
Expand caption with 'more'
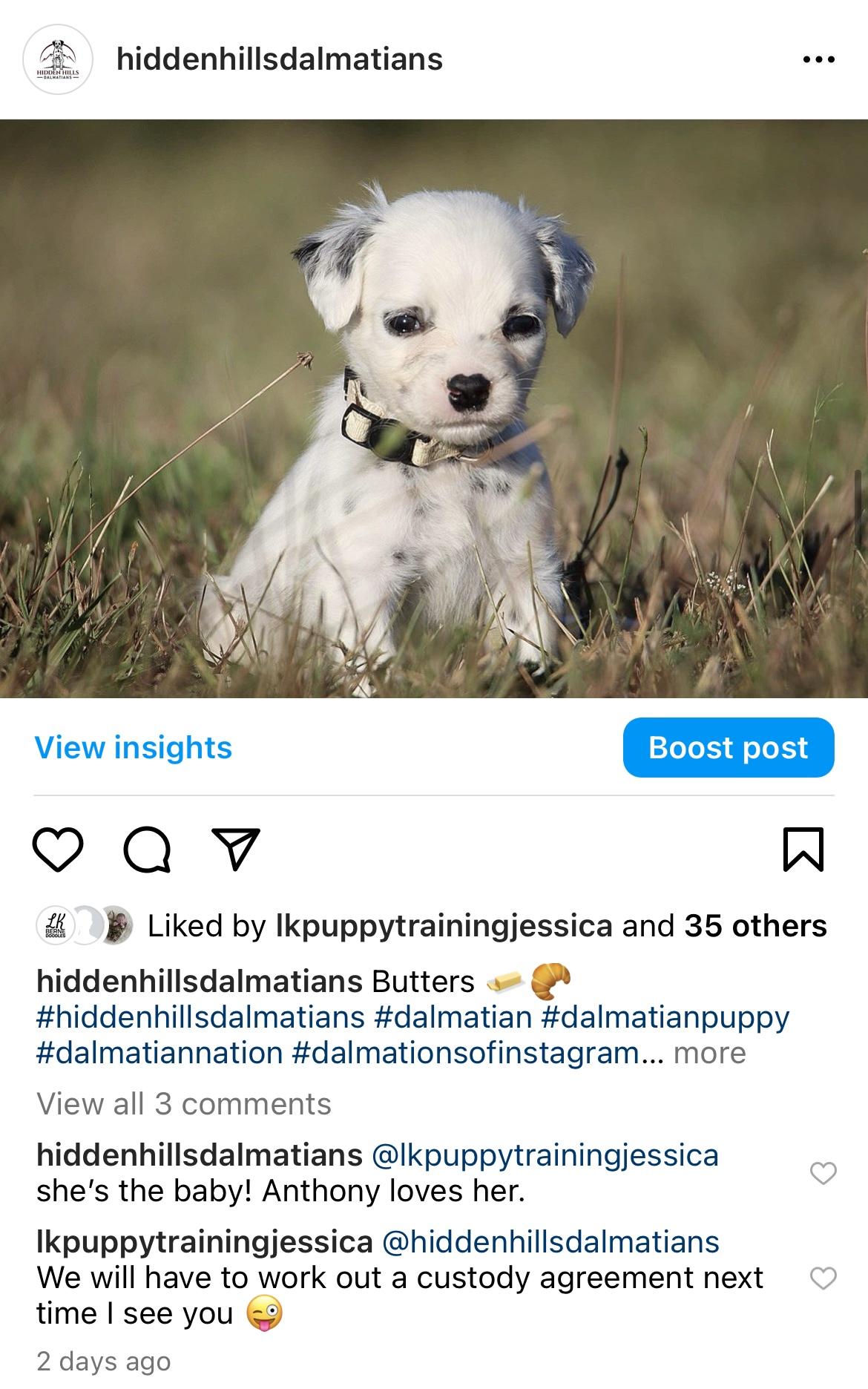click(709, 1053)
